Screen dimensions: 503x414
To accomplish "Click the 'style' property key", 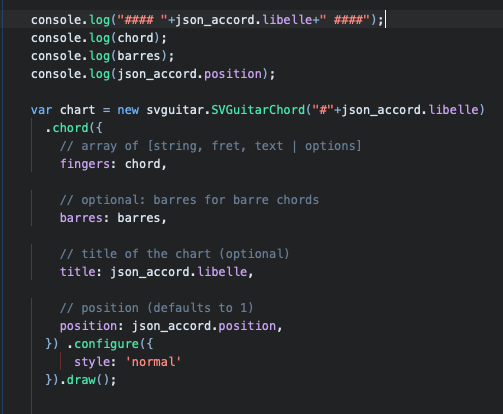I will [92, 362].
